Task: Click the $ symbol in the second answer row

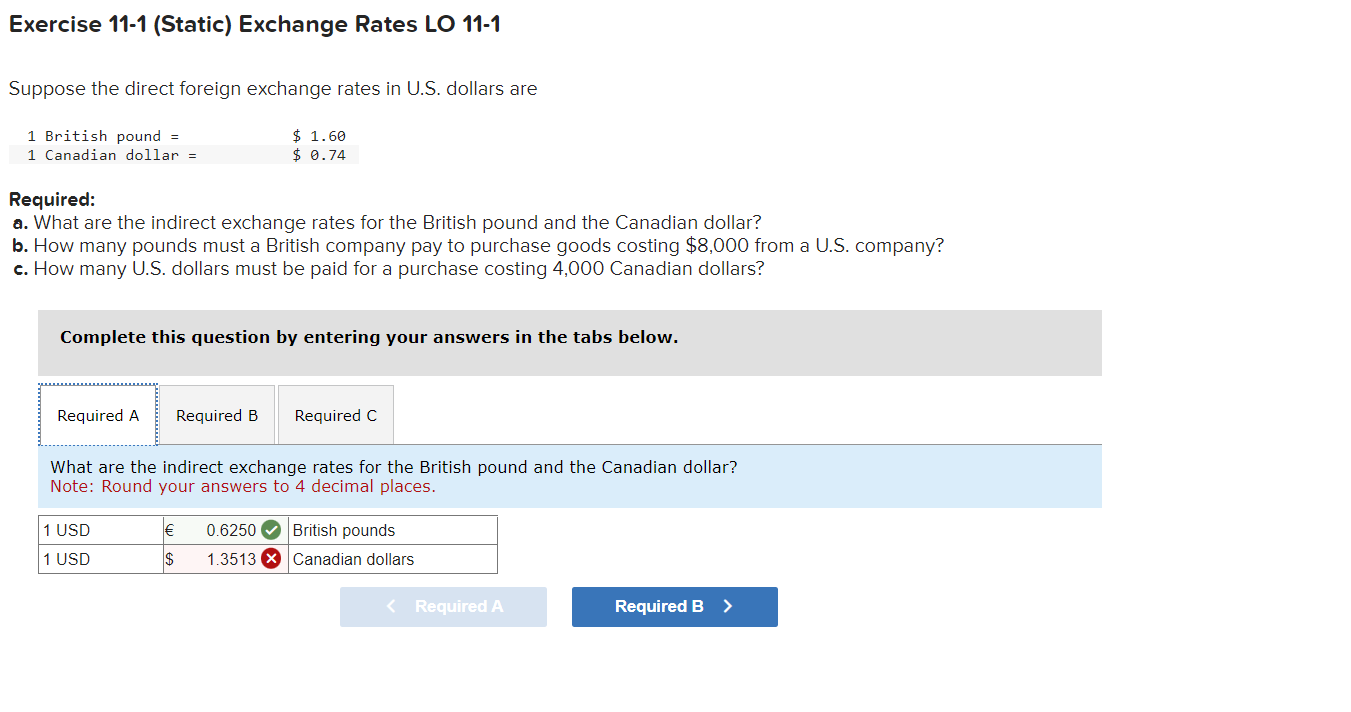Action: click(168, 559)
